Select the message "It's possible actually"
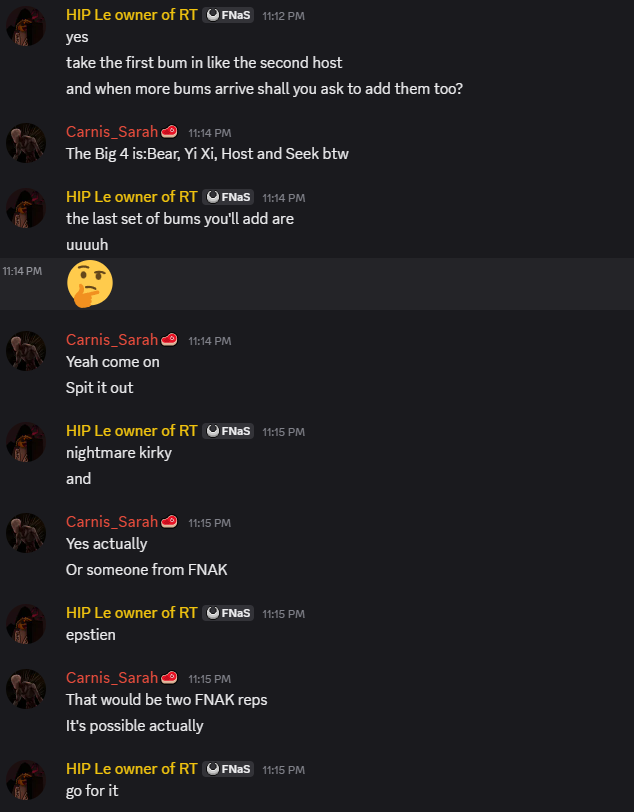 click(134, 726)
